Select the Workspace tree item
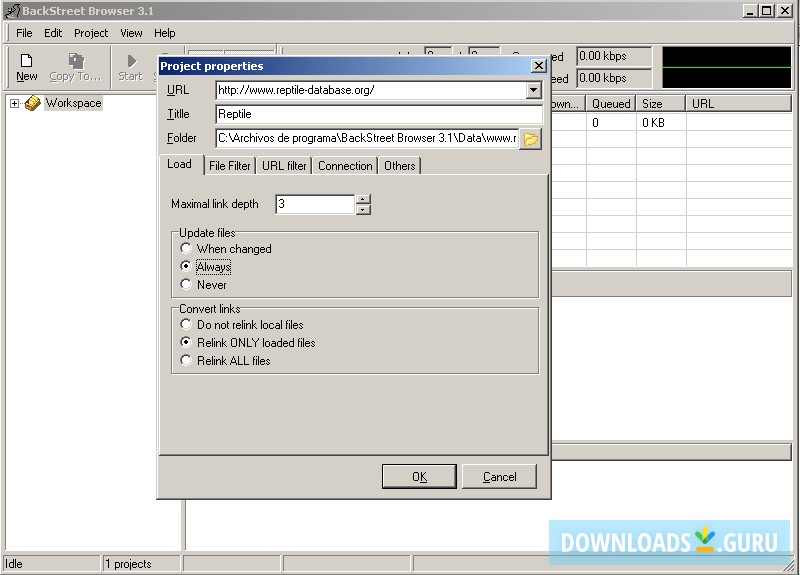This screenshot has width=800, height=575. tap(73, 103)
